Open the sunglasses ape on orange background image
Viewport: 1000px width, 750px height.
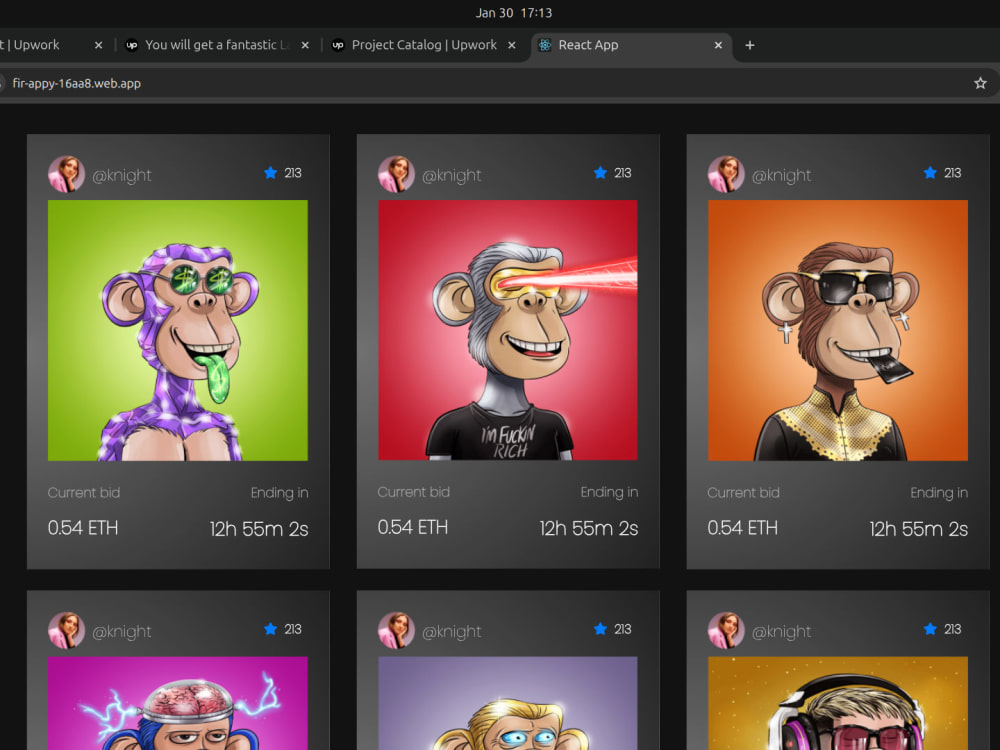[838, 330]
